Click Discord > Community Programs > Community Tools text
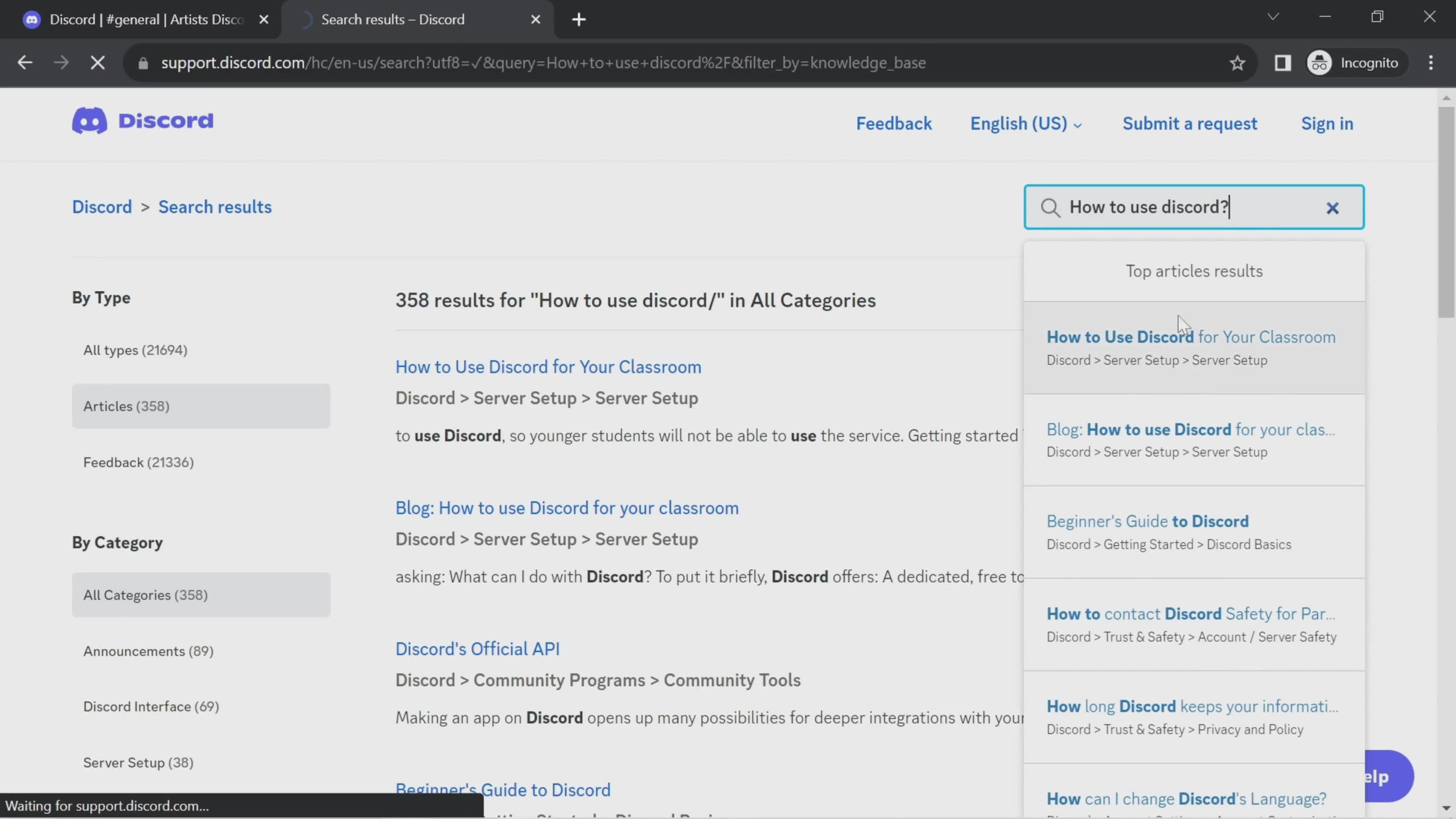The image size is (1456, 819). click(598, 680)
